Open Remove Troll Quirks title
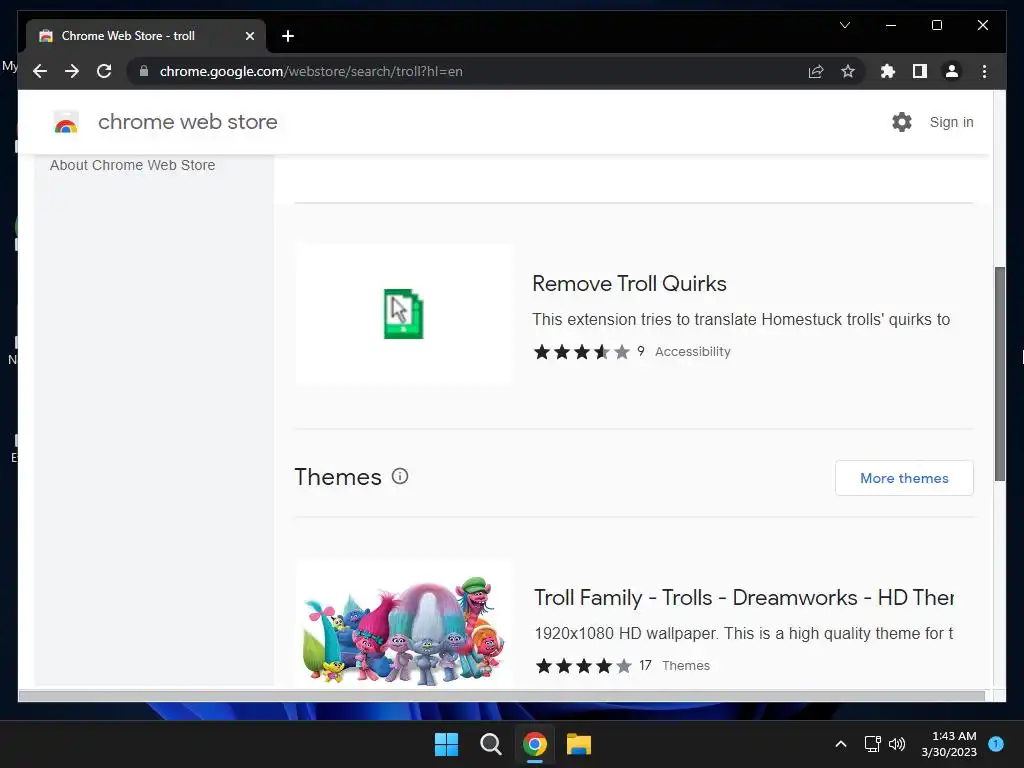Image resolution: width=1024 pixels, height=768 pixels. pyautogui.click(x=630, y=283)
